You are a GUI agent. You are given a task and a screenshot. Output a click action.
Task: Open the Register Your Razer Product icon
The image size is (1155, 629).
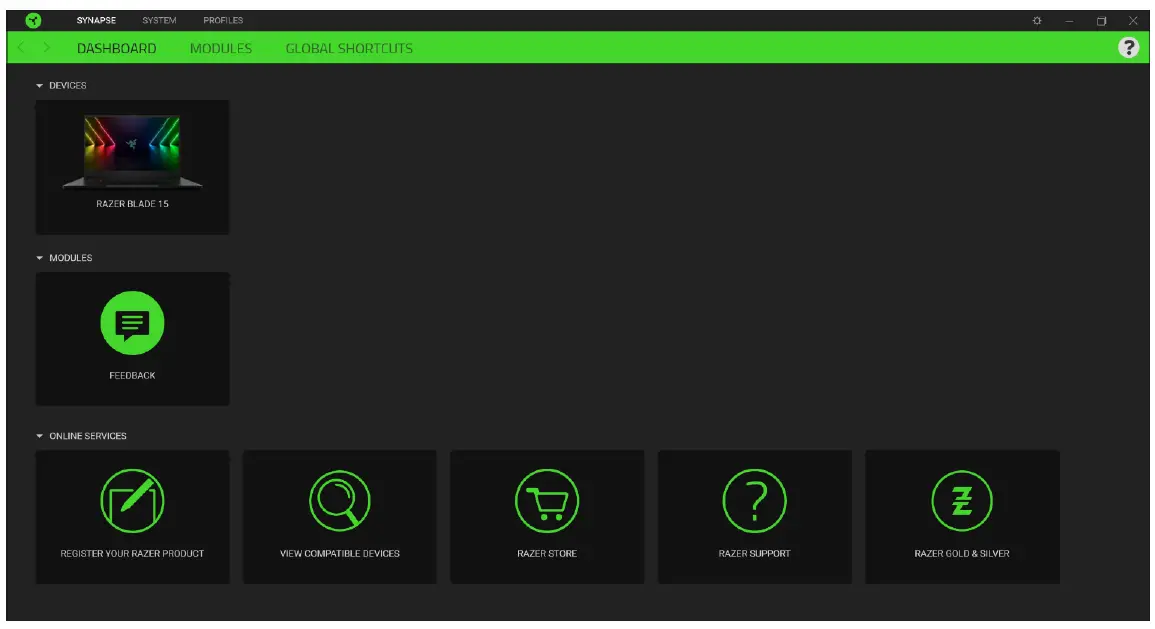click(133, 501)
